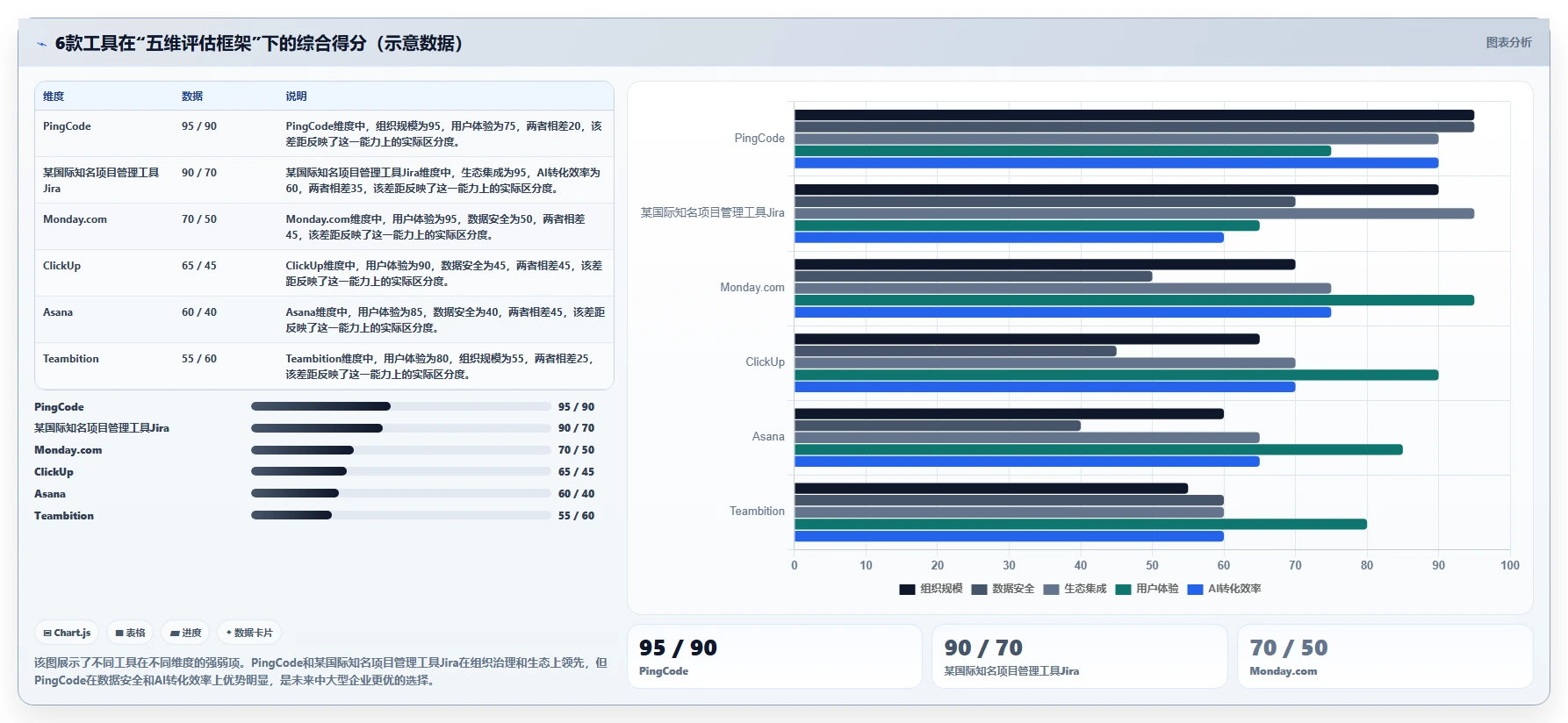Viewport: 1568px width, 723px height.
Task: Select the ClickUp table row name
Action: click(x=61, y=266)
